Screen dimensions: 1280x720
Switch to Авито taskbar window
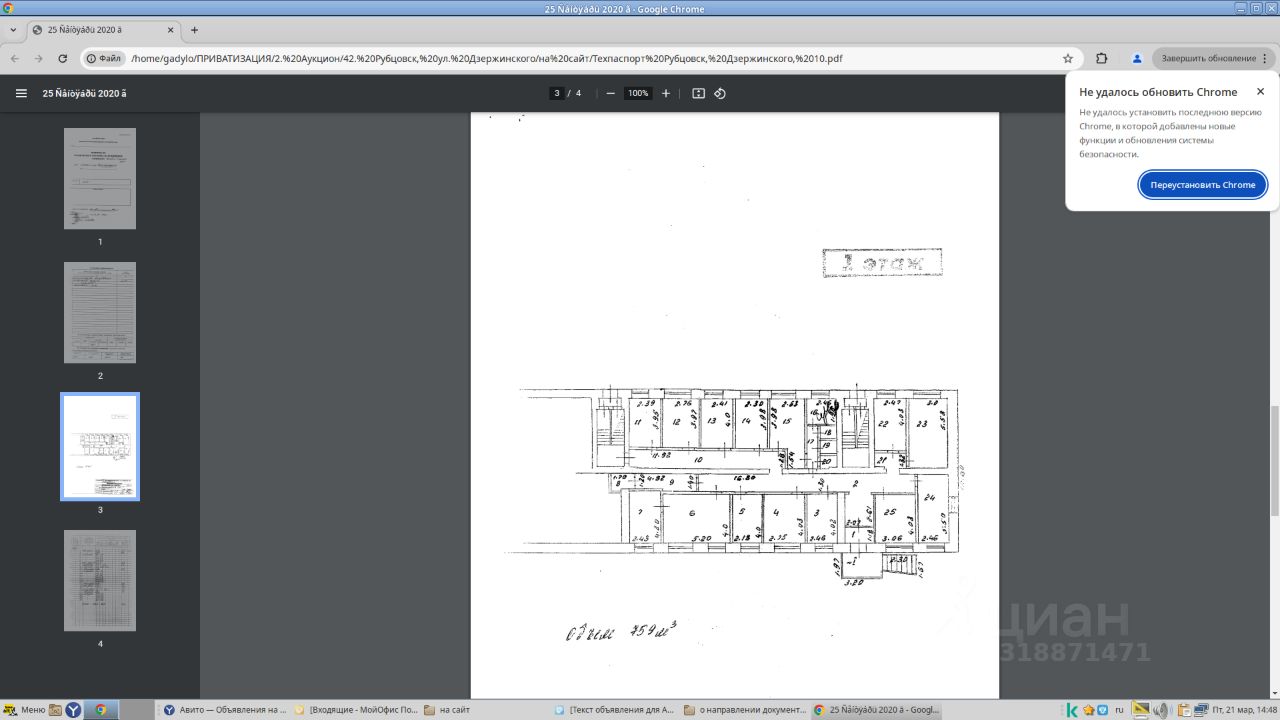click(224, 710)
